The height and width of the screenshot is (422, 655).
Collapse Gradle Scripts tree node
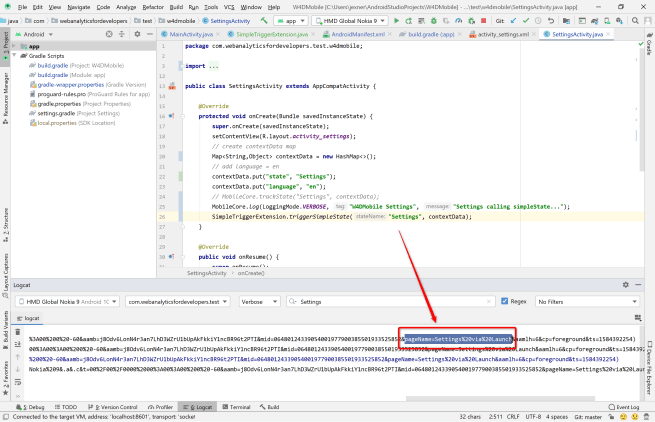15,56
